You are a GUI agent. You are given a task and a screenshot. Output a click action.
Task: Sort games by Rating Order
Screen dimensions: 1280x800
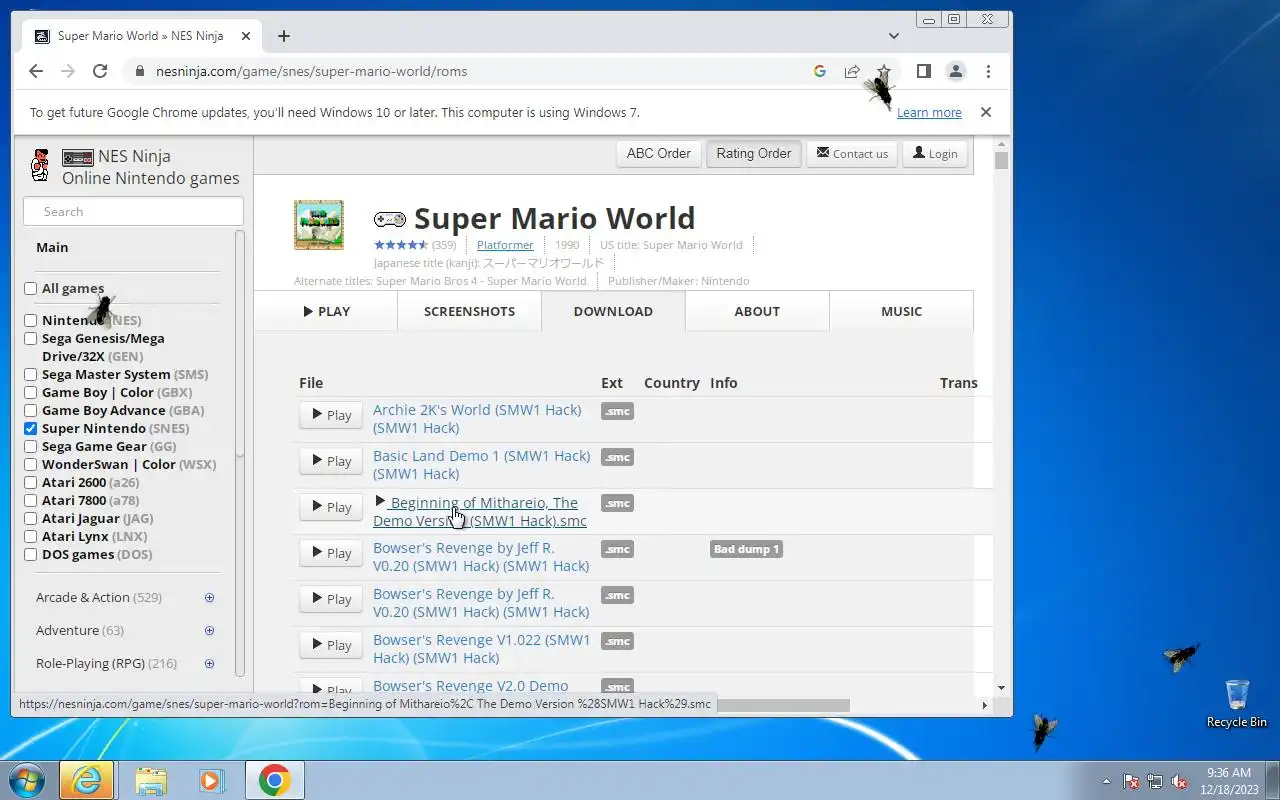[x=754, y=154]
